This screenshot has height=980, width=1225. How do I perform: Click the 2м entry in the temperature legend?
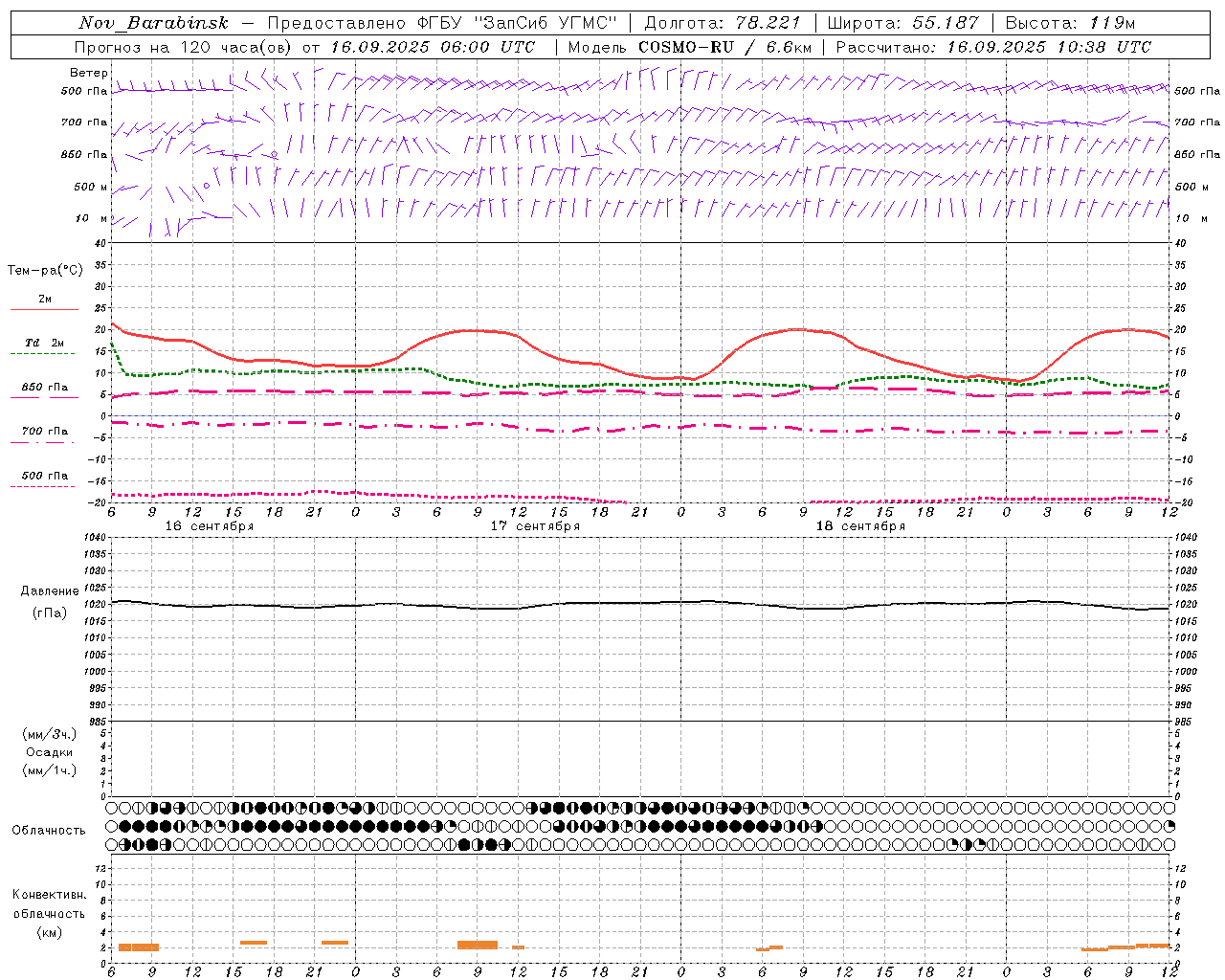tap(45, 300)
